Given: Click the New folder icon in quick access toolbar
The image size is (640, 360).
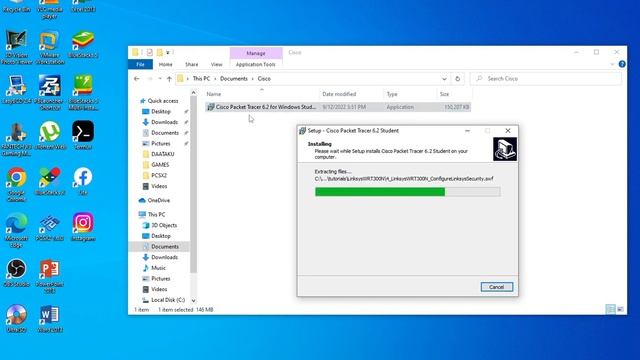Looking at the screenshot, I should 160,52.
